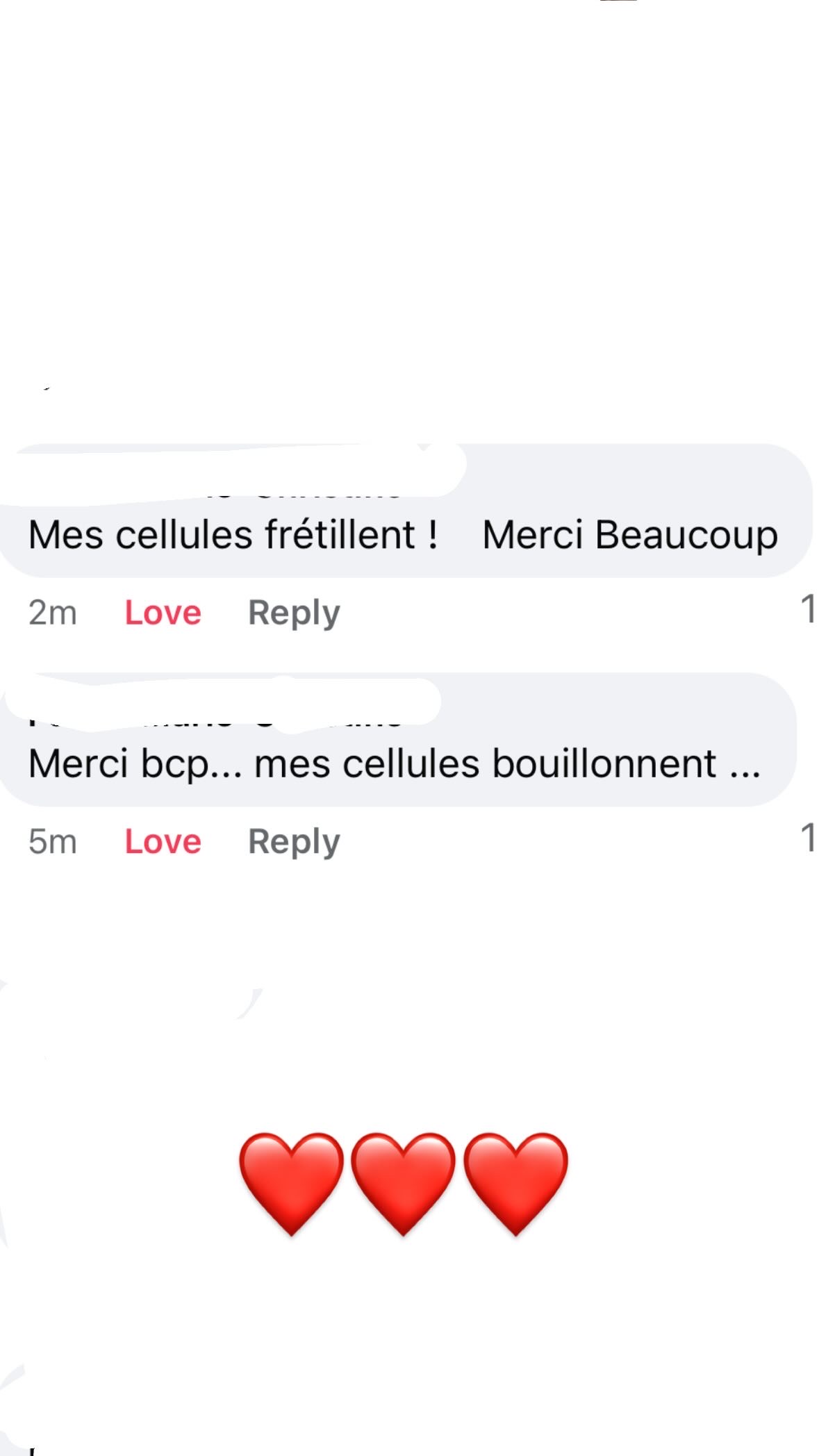
Task: Open the hidden author name above 'Mes cellules frétillent'
Action: (229, 479)
